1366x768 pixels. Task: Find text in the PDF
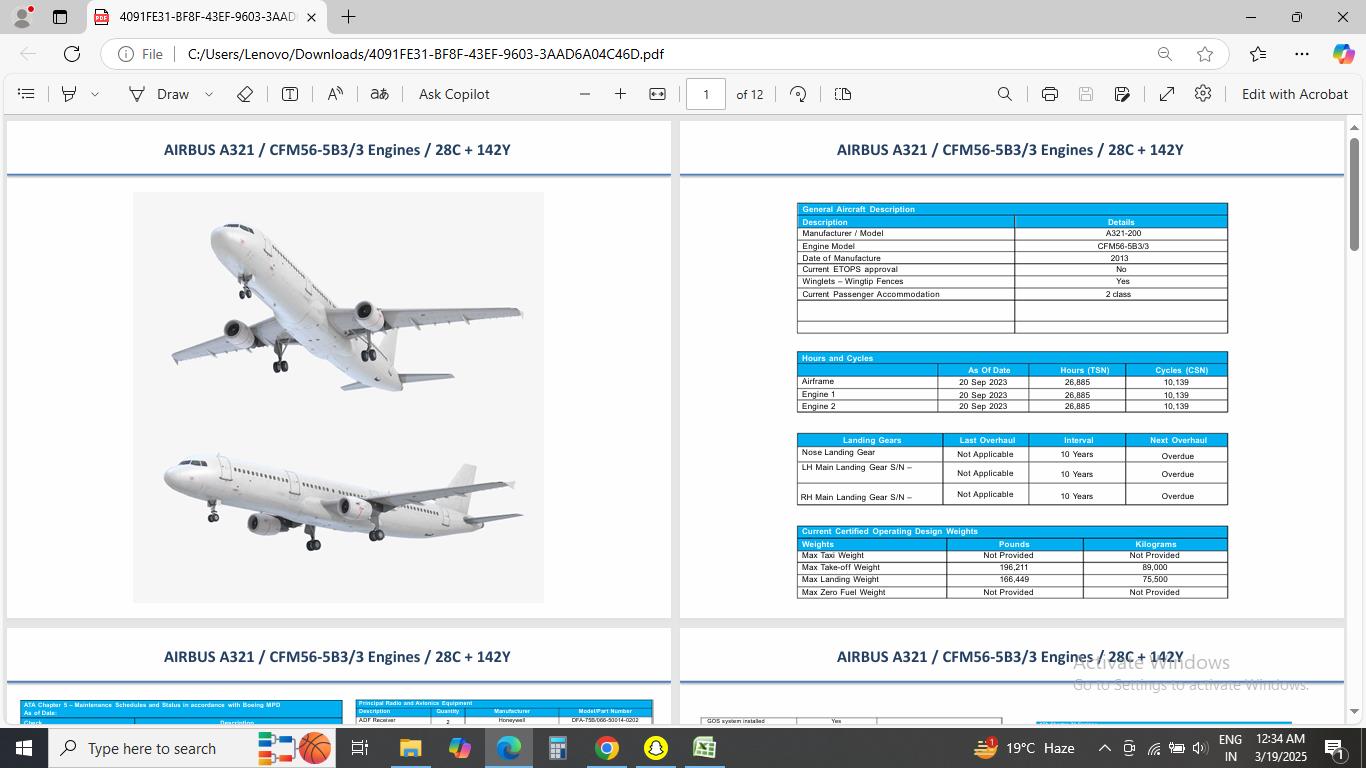[1005, 94]
